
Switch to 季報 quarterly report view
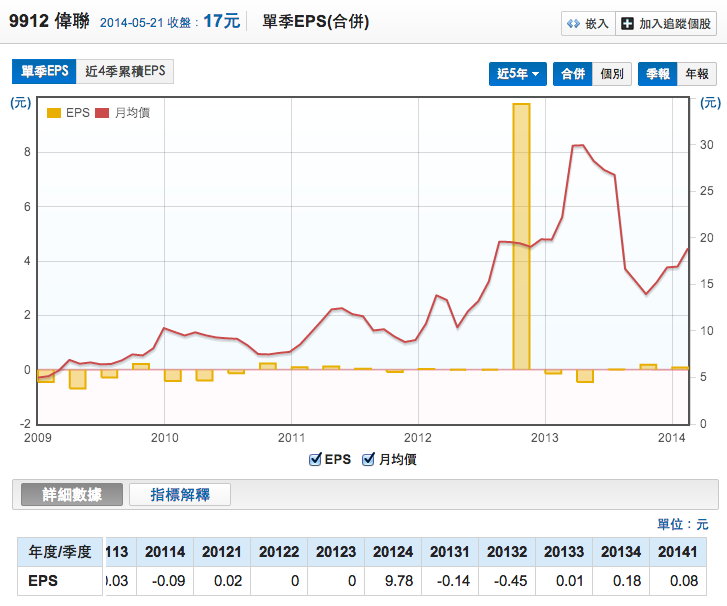658,74
